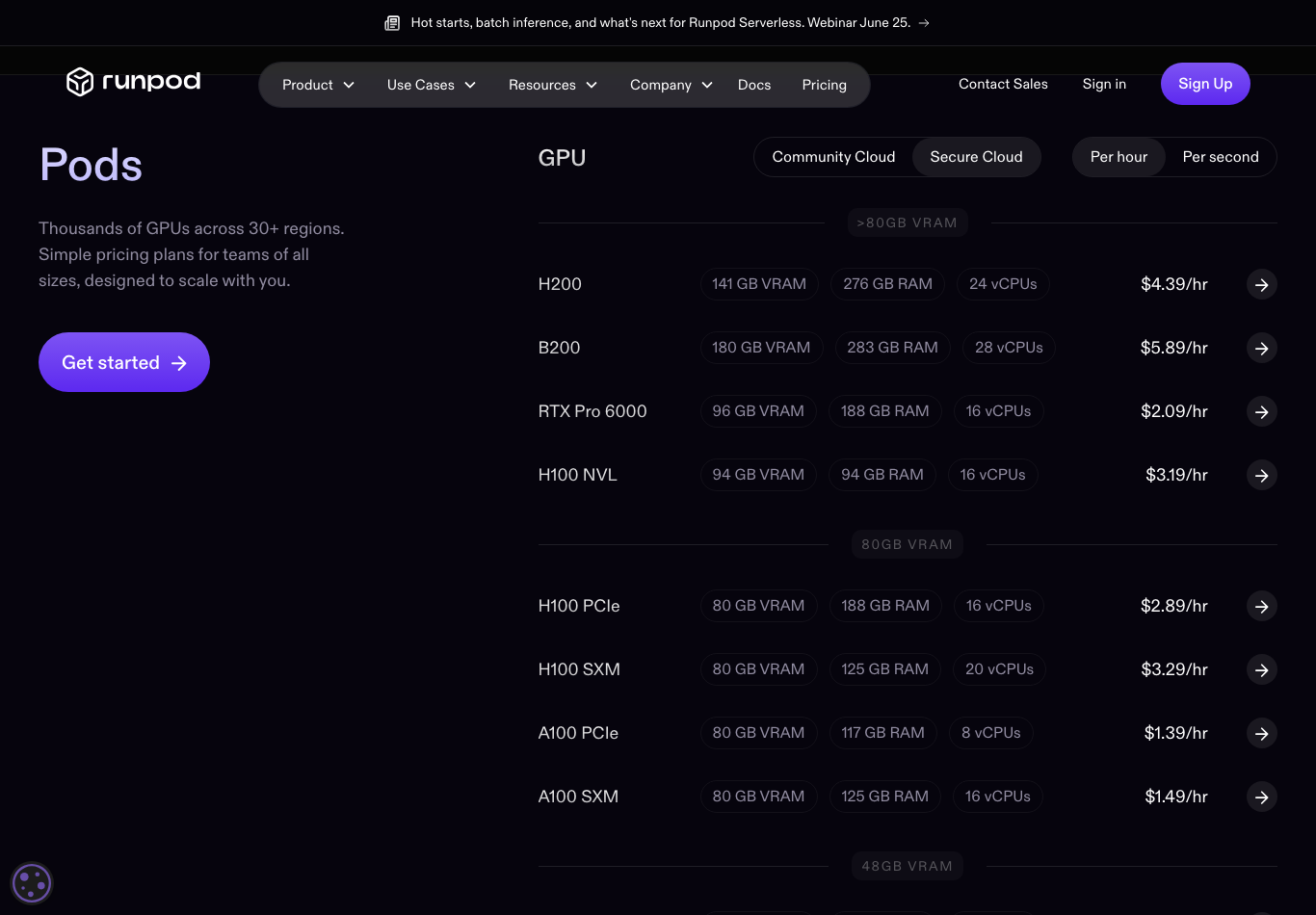This screenshot has height=915, width=1316.
Task: Click the 141 GB VRAM badge
Action: pos(759,284)
